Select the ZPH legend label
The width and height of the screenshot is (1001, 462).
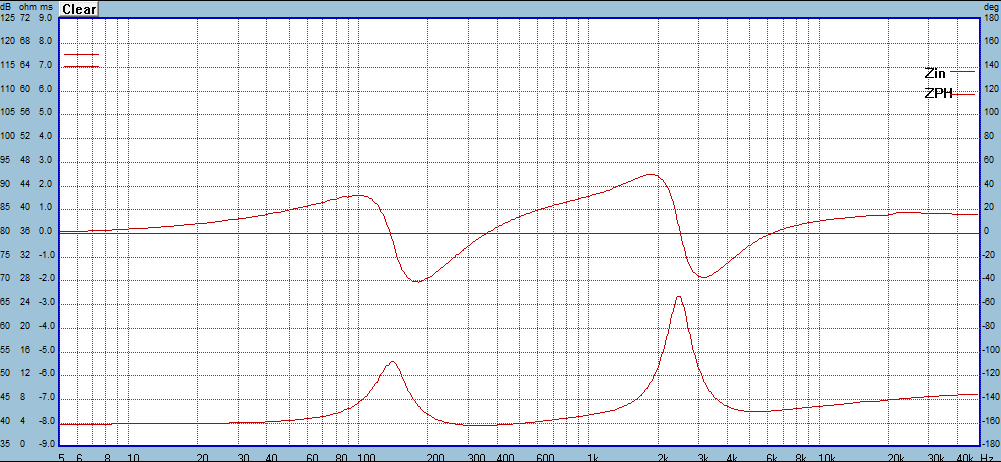[x=938, y=94]
